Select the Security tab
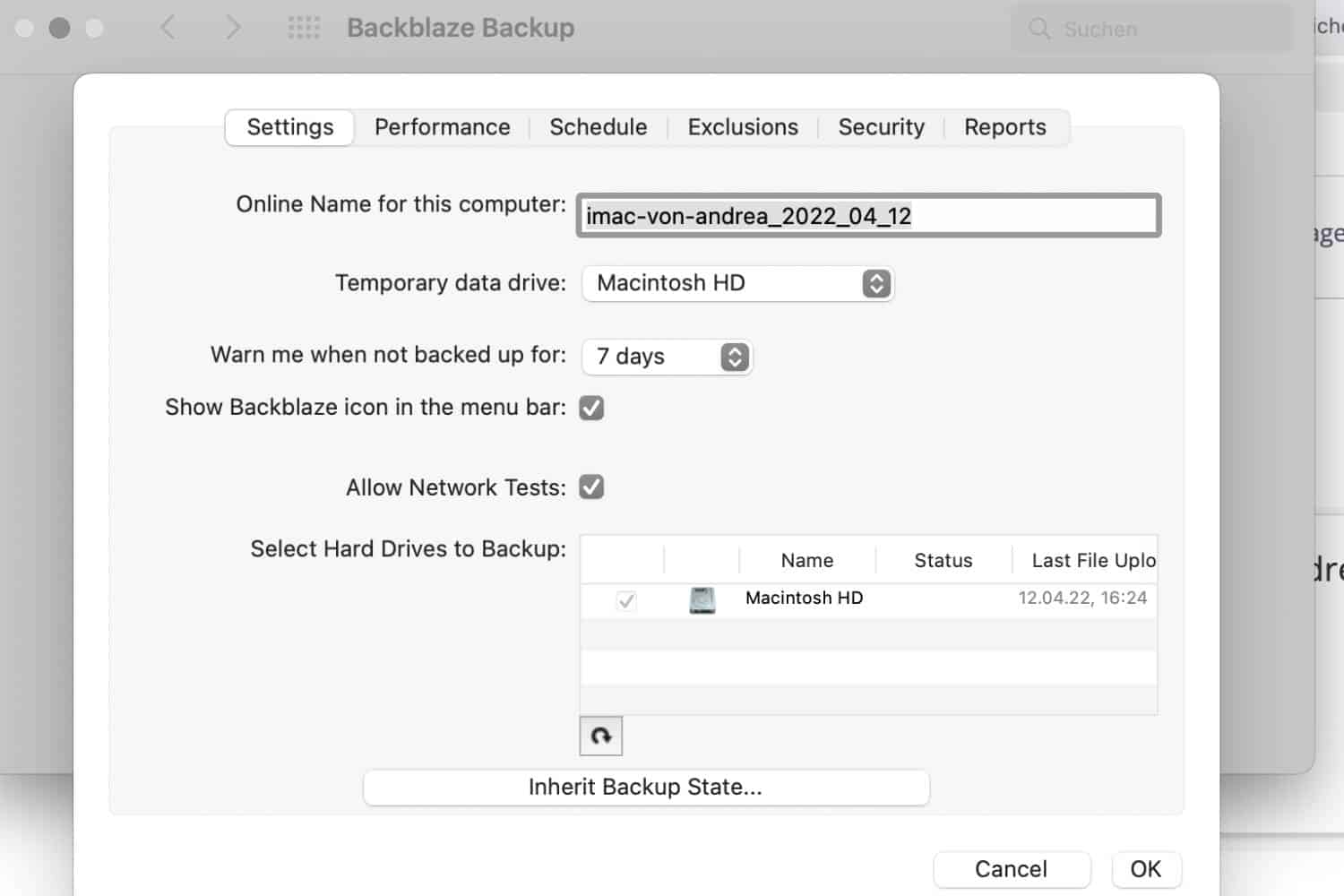The image size is (1344, 896). (882, 127)
